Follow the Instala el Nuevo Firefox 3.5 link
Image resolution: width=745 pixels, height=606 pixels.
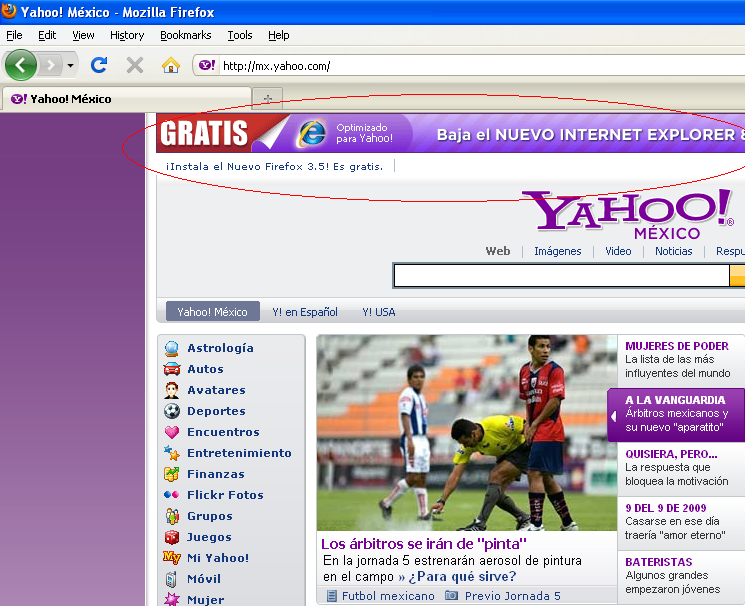click(274, 166)
